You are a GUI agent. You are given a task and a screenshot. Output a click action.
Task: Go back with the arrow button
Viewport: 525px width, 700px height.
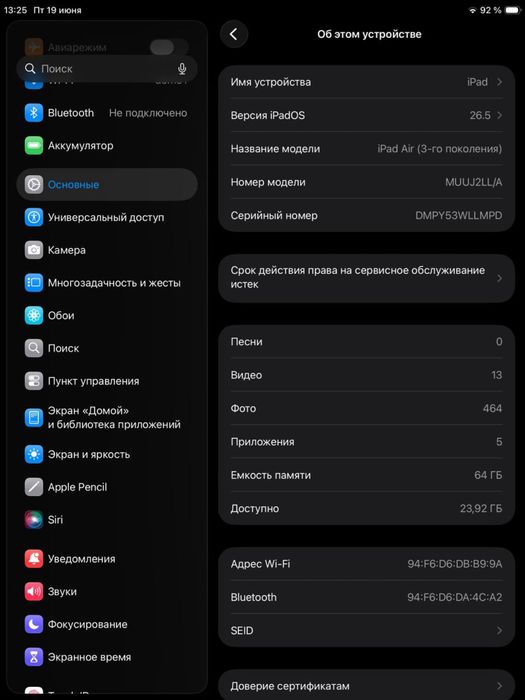233,34
